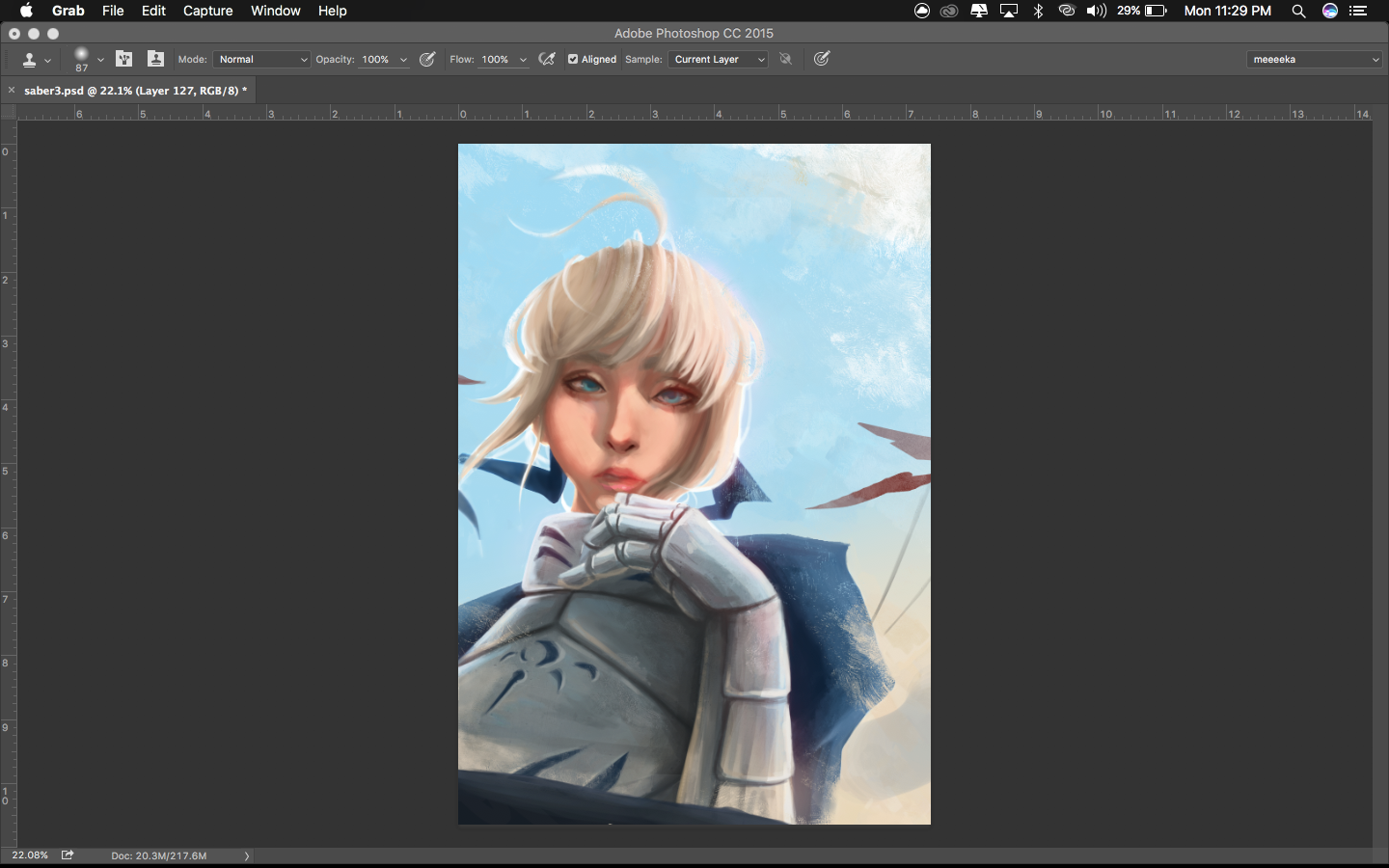Expand the Flow slider dropdown arrow
This screenshot has height=868, width=1389.
click(523, 60)
